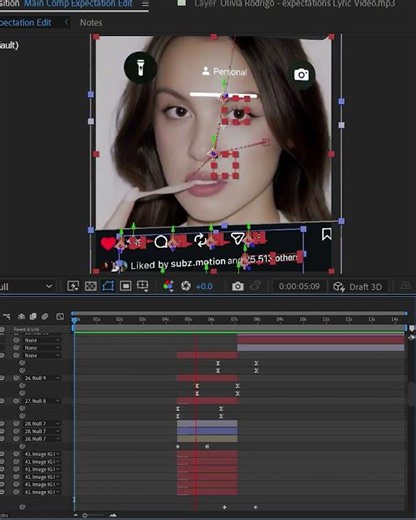Click the 0:00:05:09 preview timecode
The width and height of the screenshot is (416, 520).
click(x=299, y=286)
